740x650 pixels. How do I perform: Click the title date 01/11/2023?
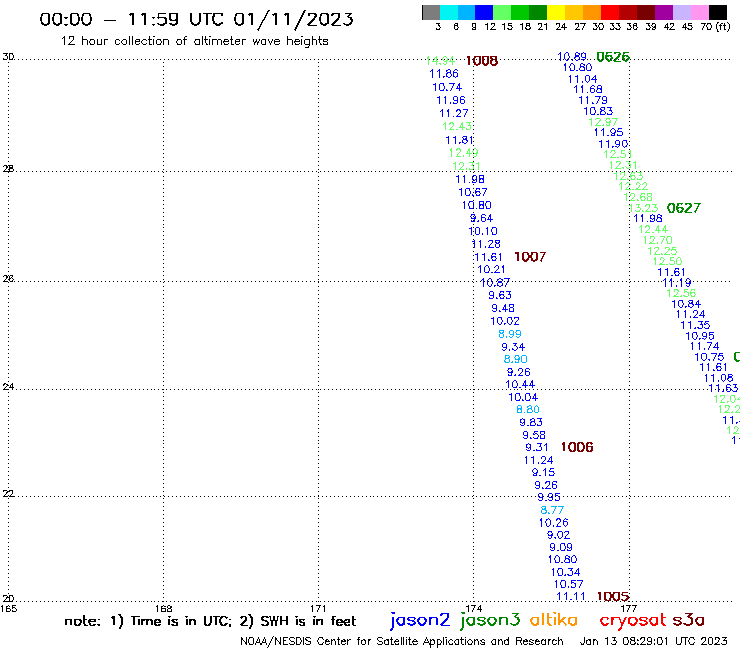coord(294,20)
